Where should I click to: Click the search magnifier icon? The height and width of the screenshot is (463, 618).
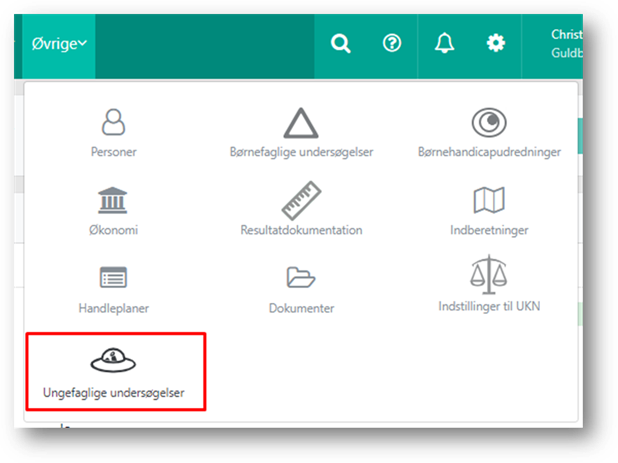(341, 43)
